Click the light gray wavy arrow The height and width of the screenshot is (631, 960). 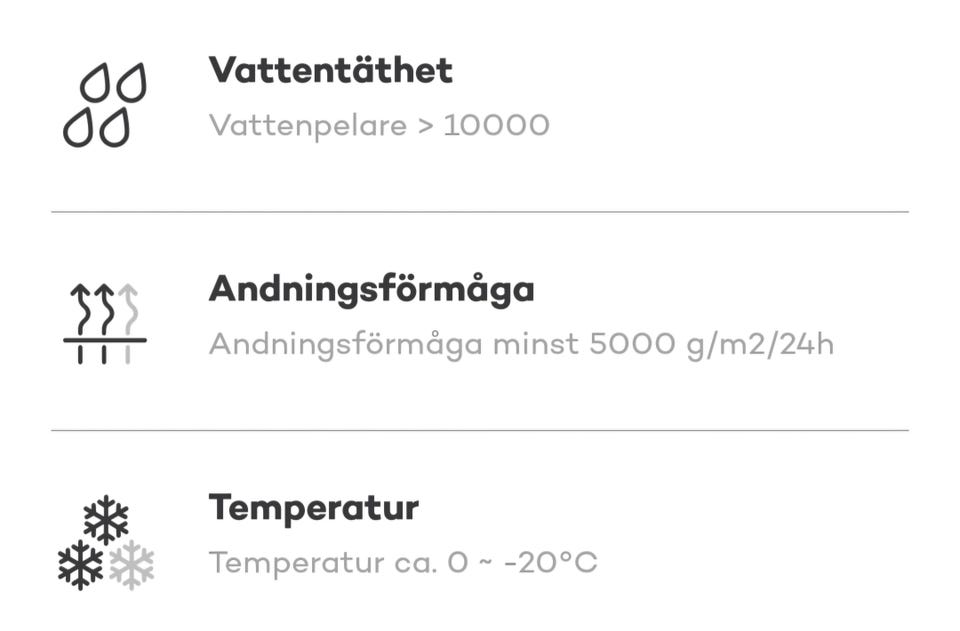click(128, 312)
